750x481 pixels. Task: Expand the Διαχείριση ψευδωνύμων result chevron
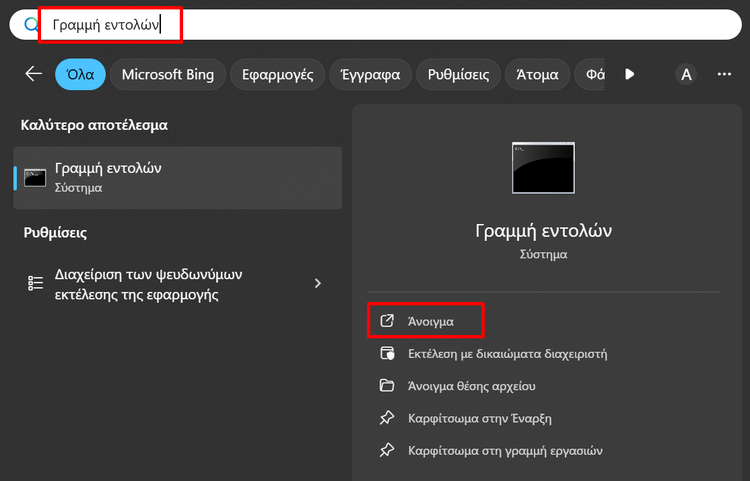point(318,284)
